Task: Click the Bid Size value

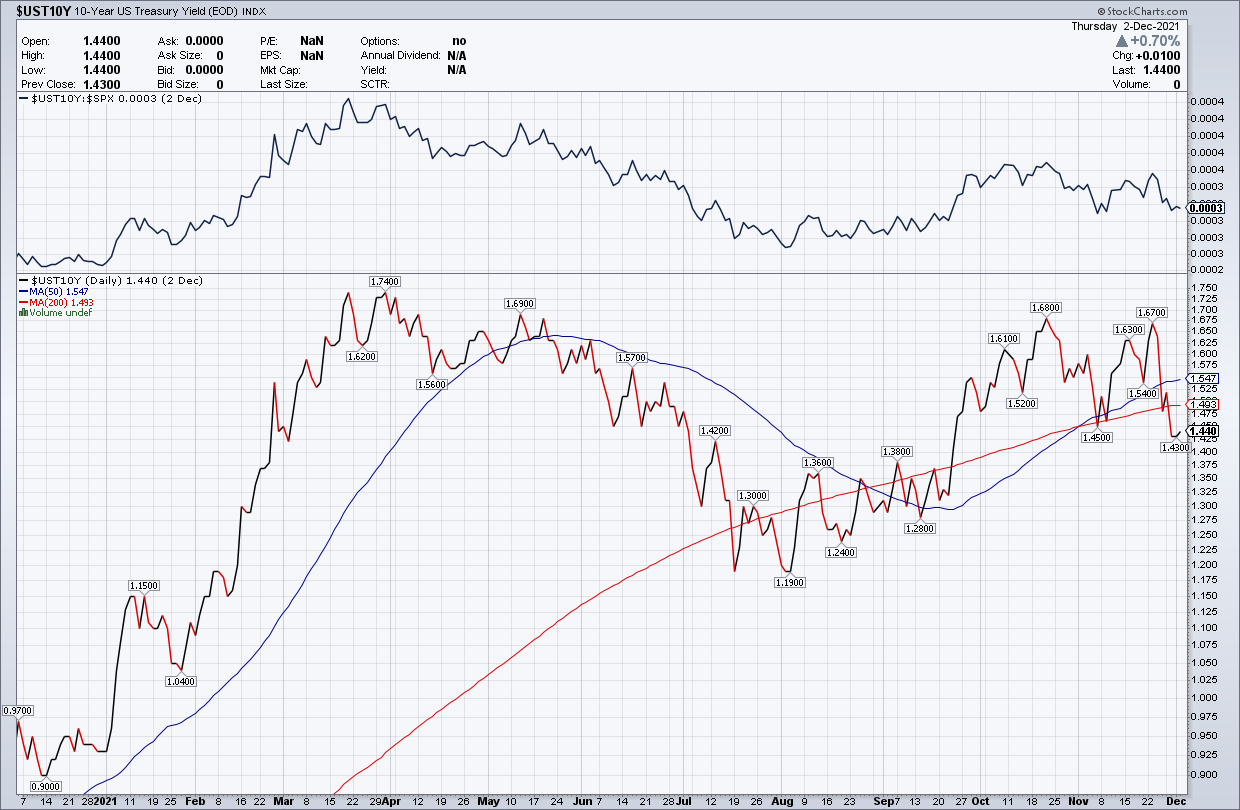Action: (x=219, y=85)
